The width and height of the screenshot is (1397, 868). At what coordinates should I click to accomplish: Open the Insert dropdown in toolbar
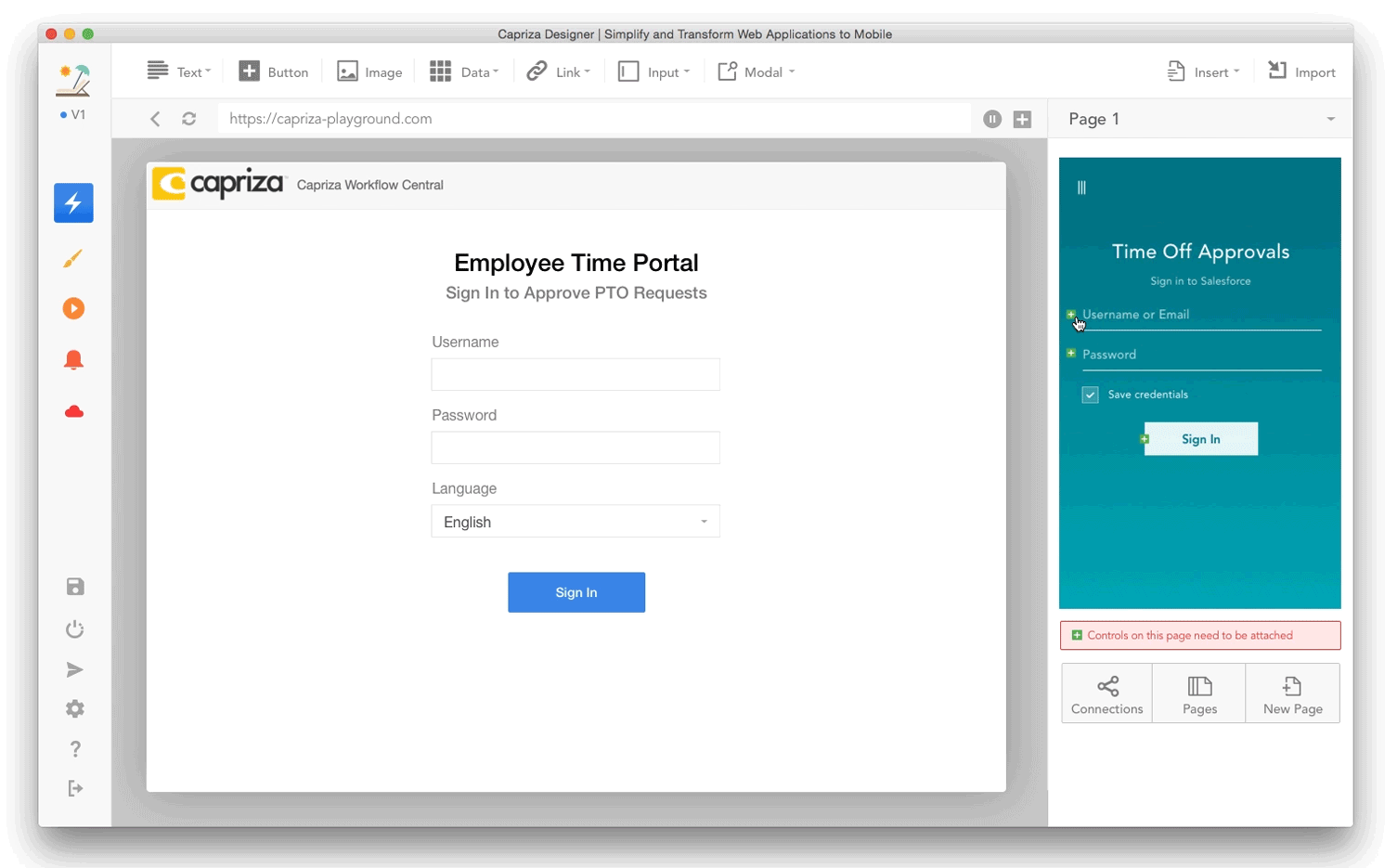click(1203, 71)
